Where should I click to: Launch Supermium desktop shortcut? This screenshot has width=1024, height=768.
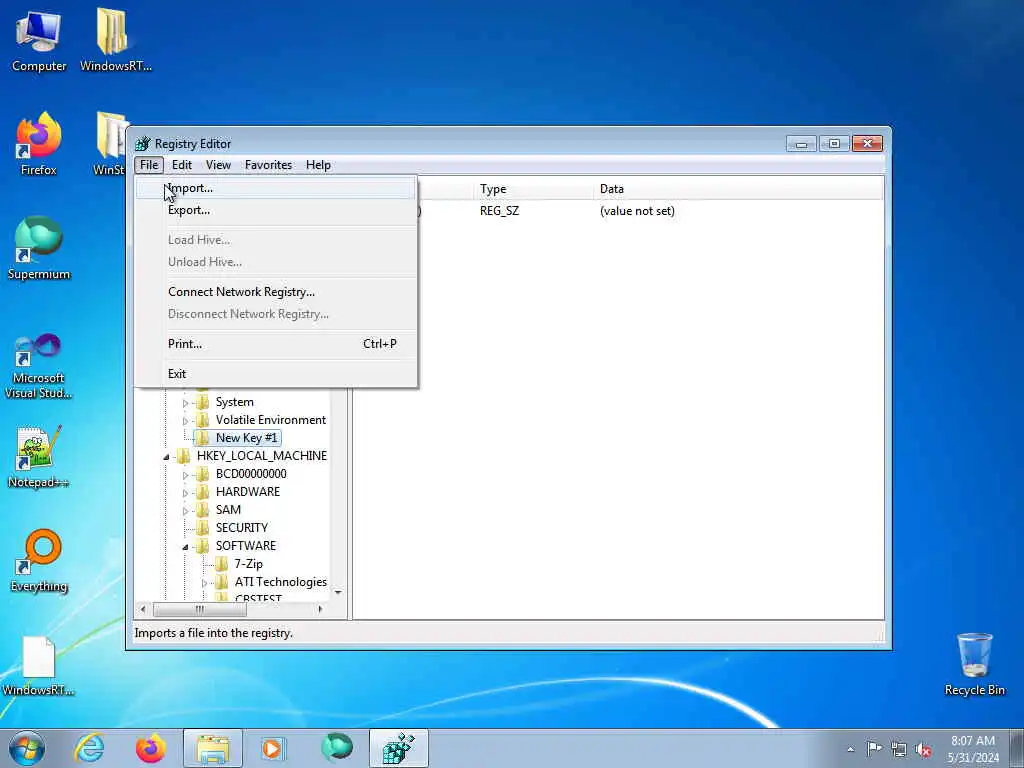(39, 248)
